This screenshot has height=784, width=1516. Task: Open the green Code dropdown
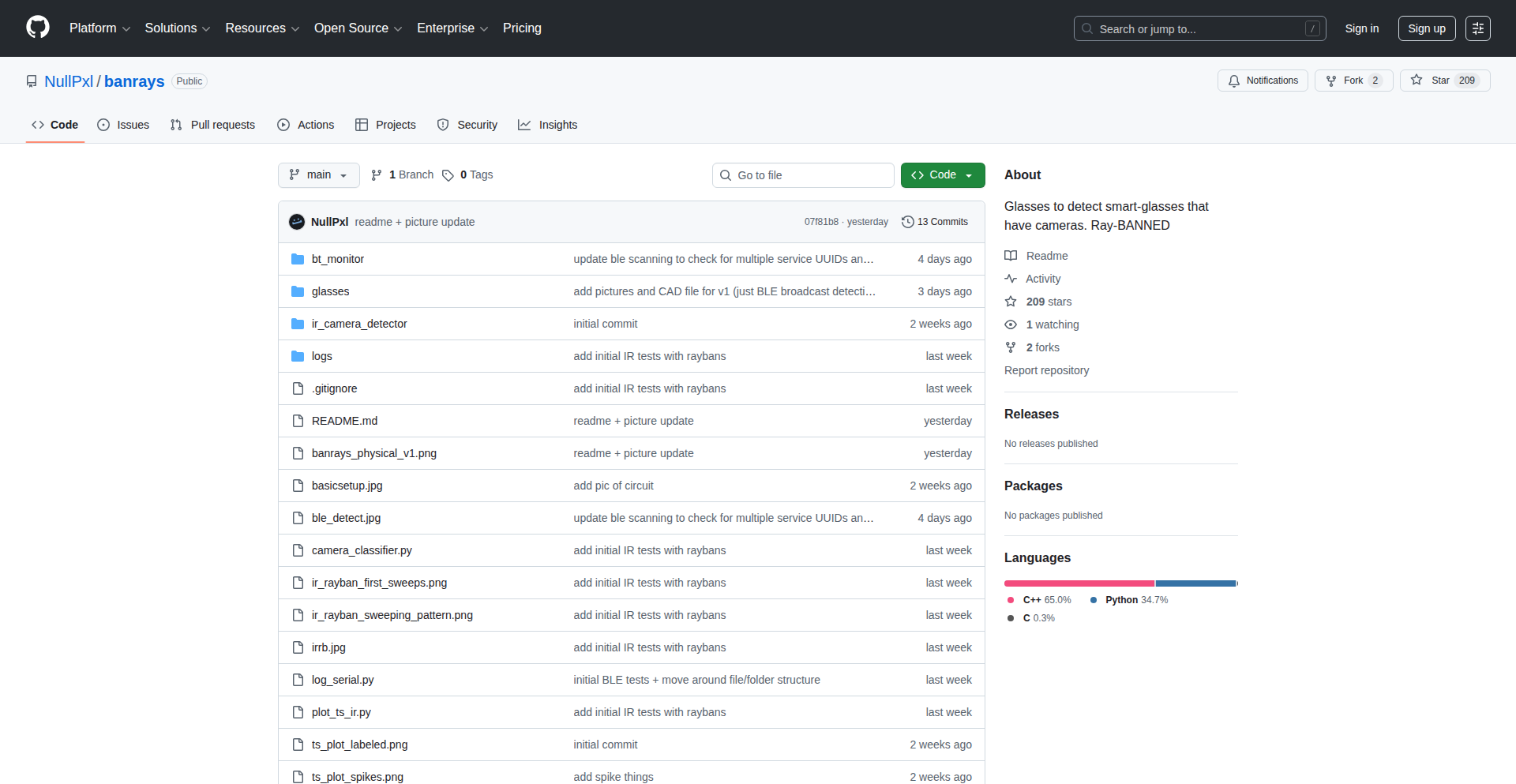click(942, 175)
